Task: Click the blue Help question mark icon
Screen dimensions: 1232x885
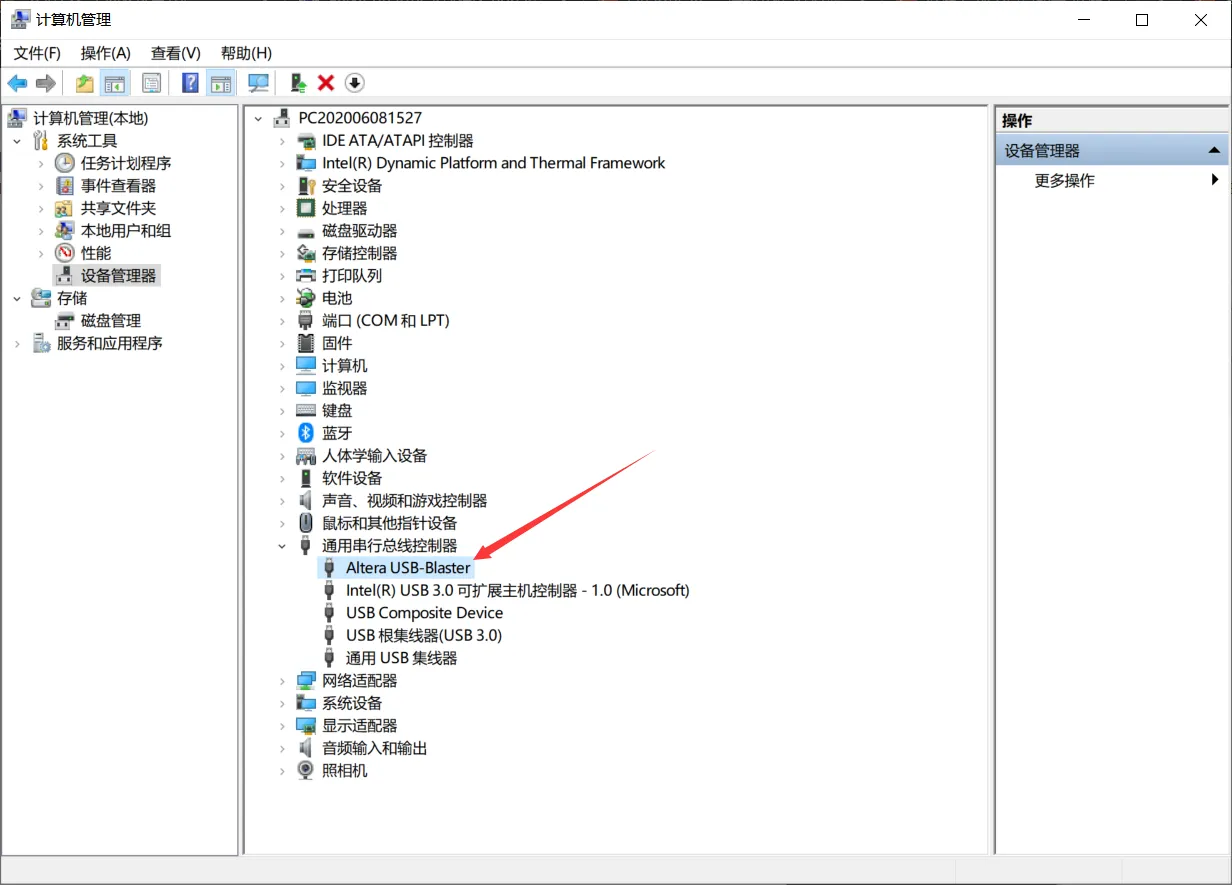Action: point(190,83)
